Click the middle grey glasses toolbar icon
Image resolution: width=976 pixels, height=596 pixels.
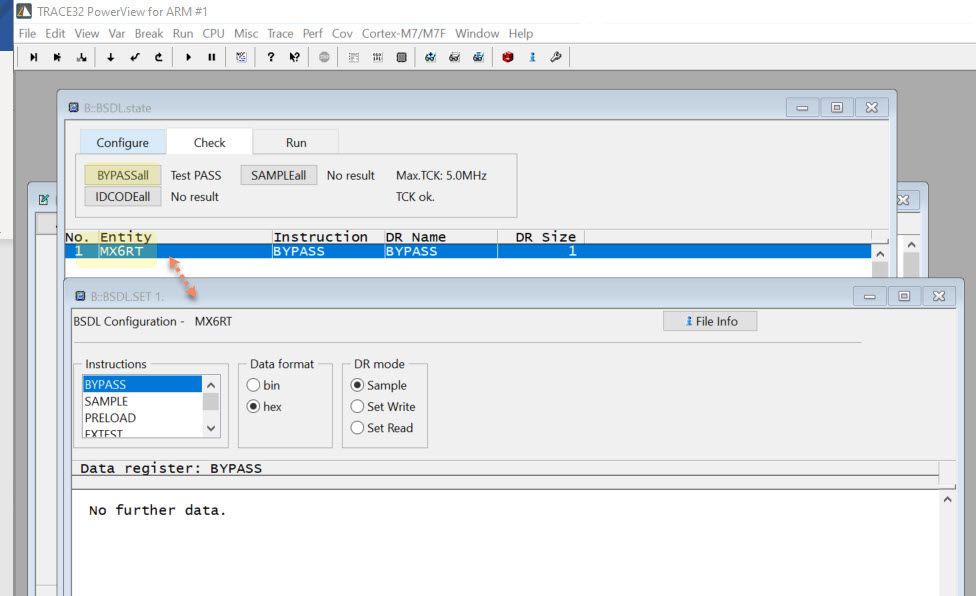454,57
